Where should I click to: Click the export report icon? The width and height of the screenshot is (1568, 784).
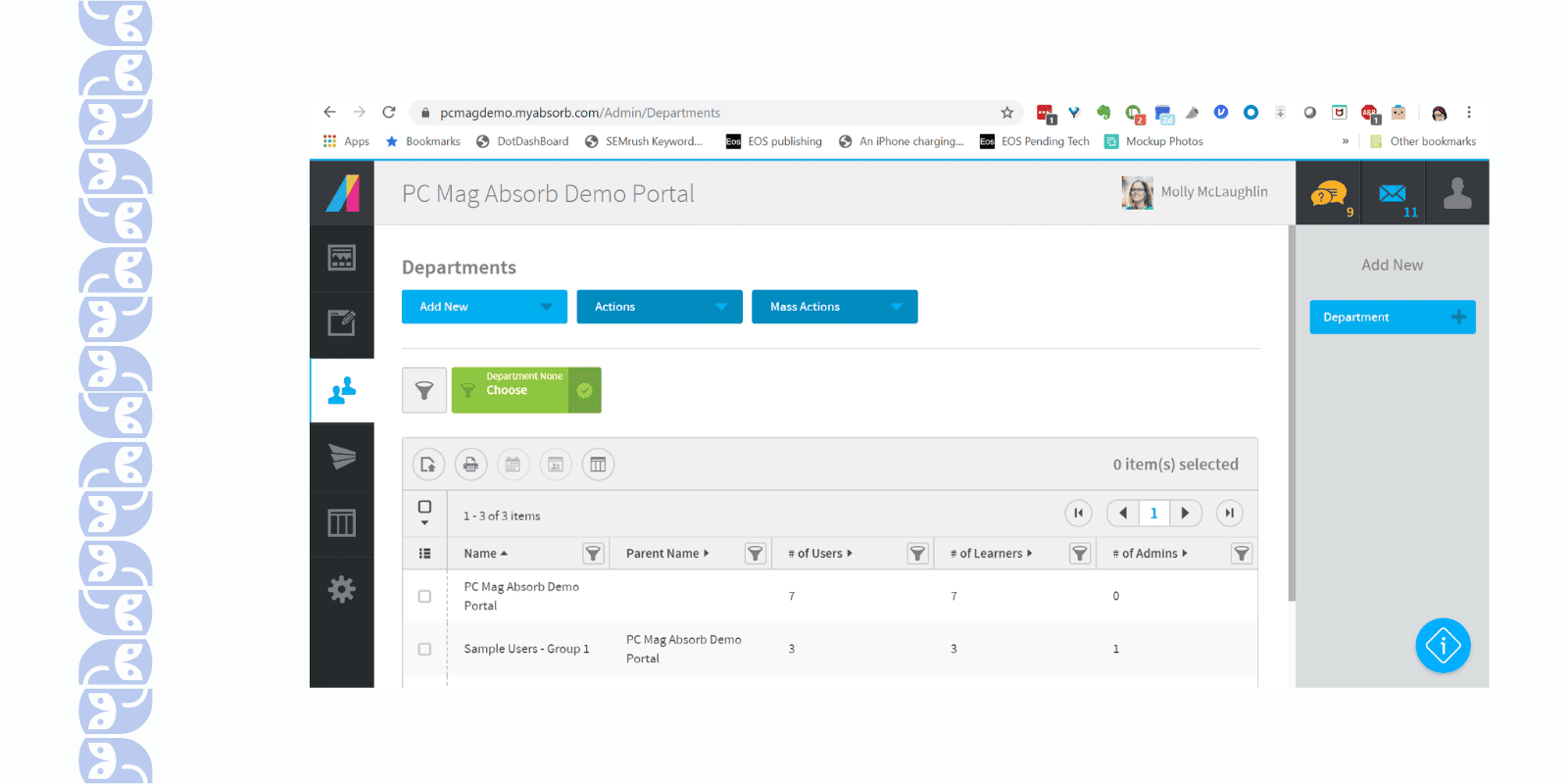click(428, 465)
